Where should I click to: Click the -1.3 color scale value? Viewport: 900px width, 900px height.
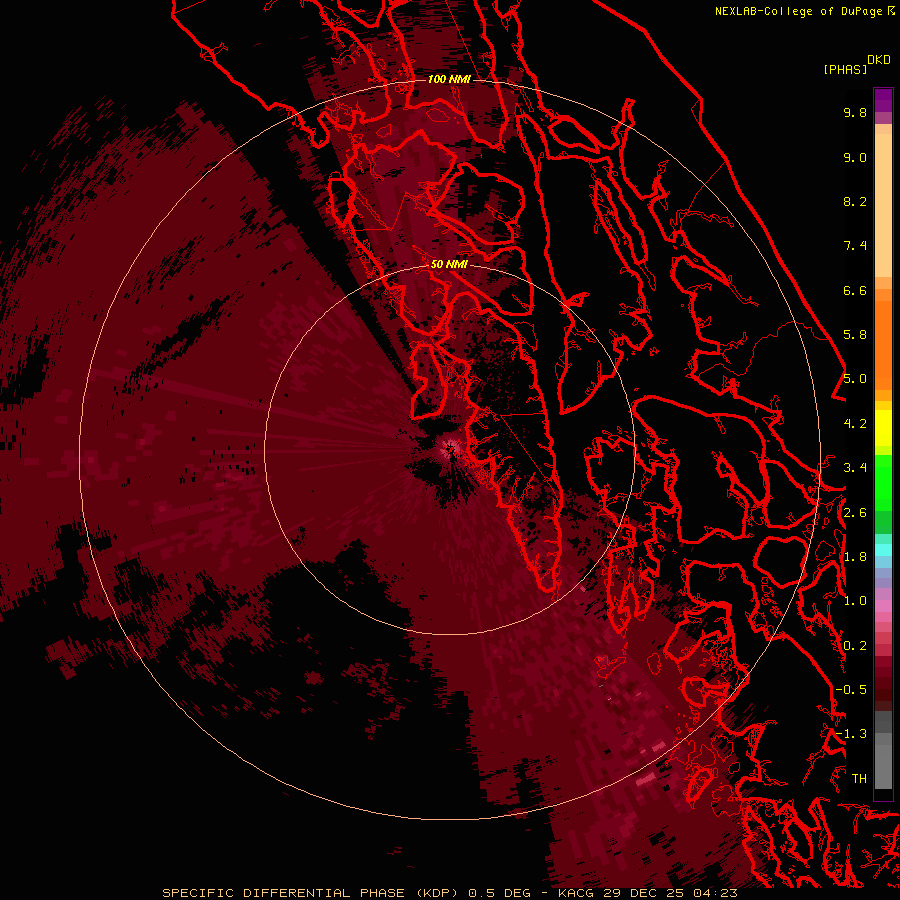851,734
